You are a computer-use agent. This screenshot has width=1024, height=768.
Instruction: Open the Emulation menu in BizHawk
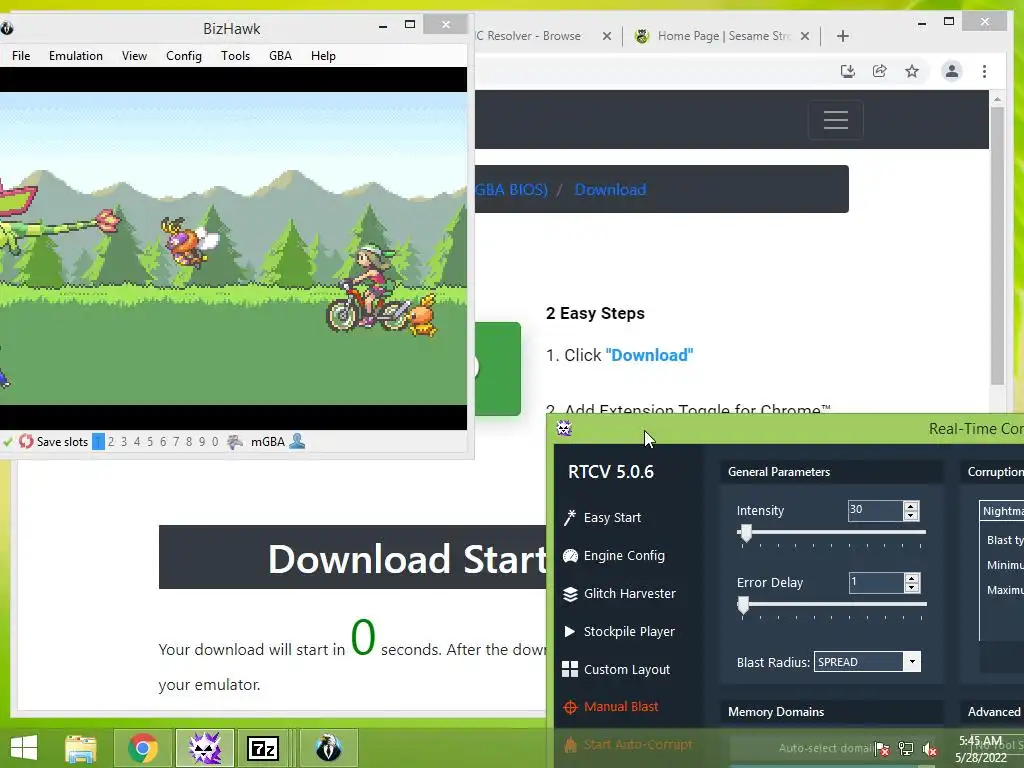(x=76, y=56)
